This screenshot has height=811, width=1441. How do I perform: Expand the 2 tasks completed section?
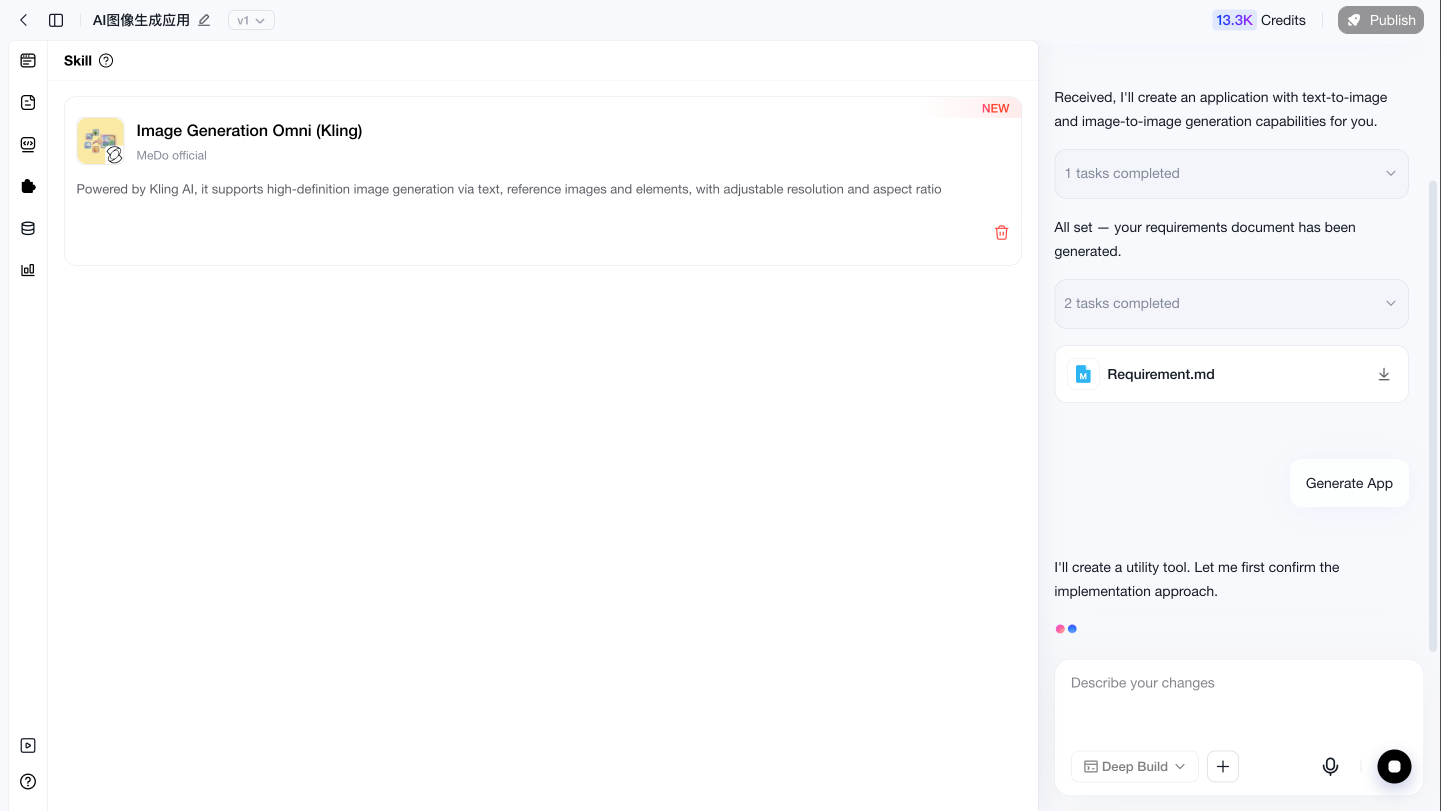pos(1231,304)
